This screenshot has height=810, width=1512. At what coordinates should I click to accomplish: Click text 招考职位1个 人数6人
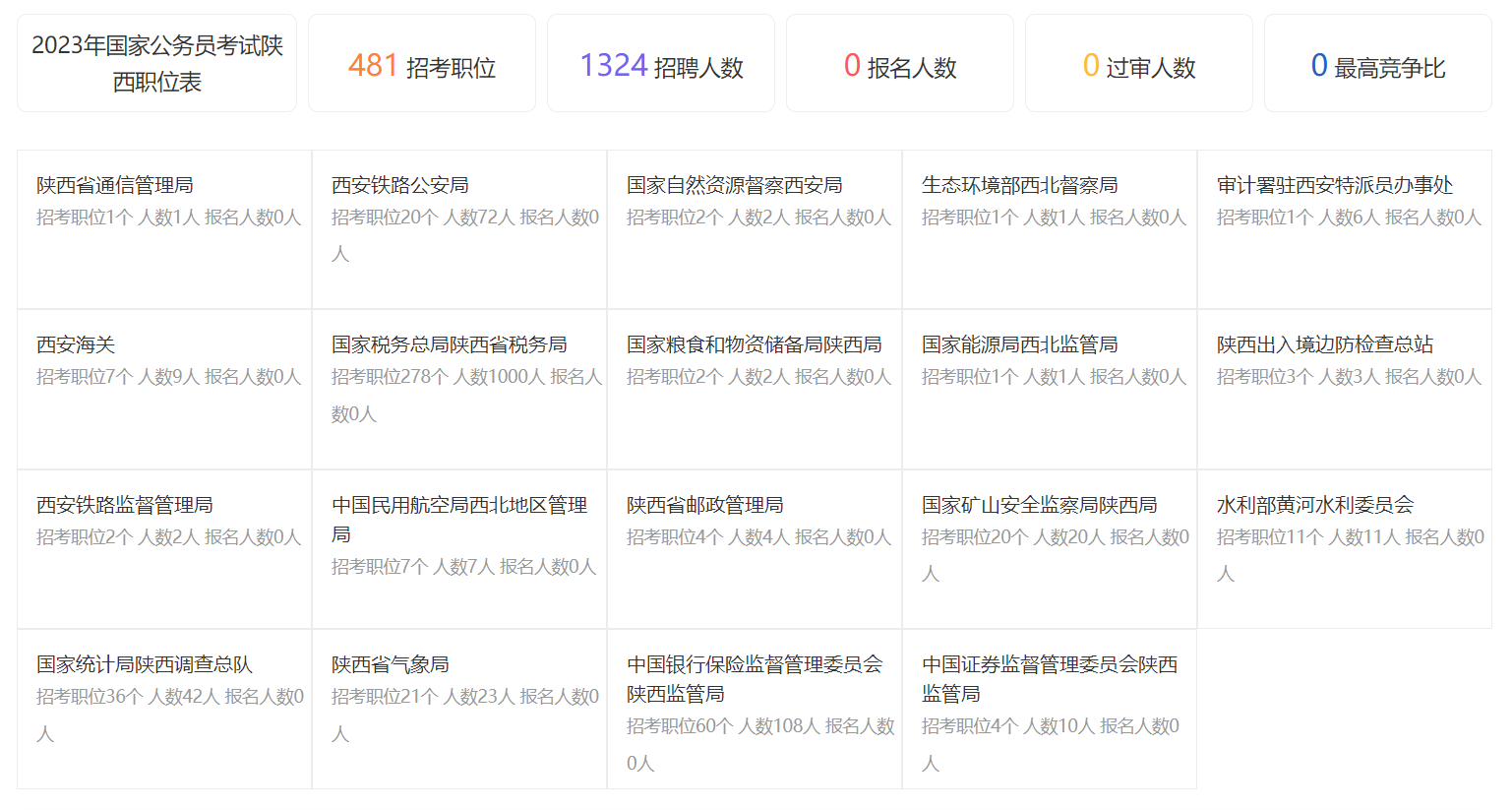(x=1299, y=218)
